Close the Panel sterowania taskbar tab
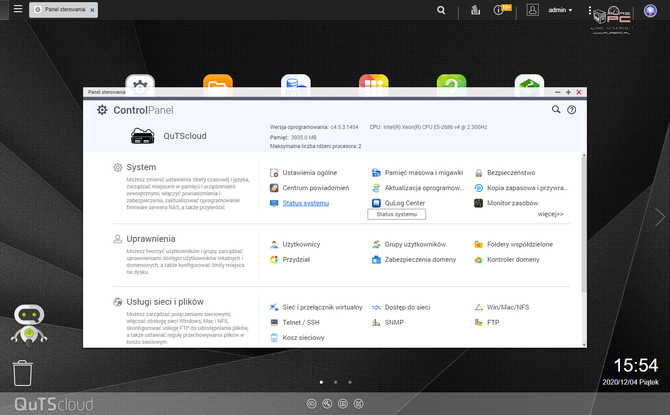 pyautogui.click(x=92, y=10)
